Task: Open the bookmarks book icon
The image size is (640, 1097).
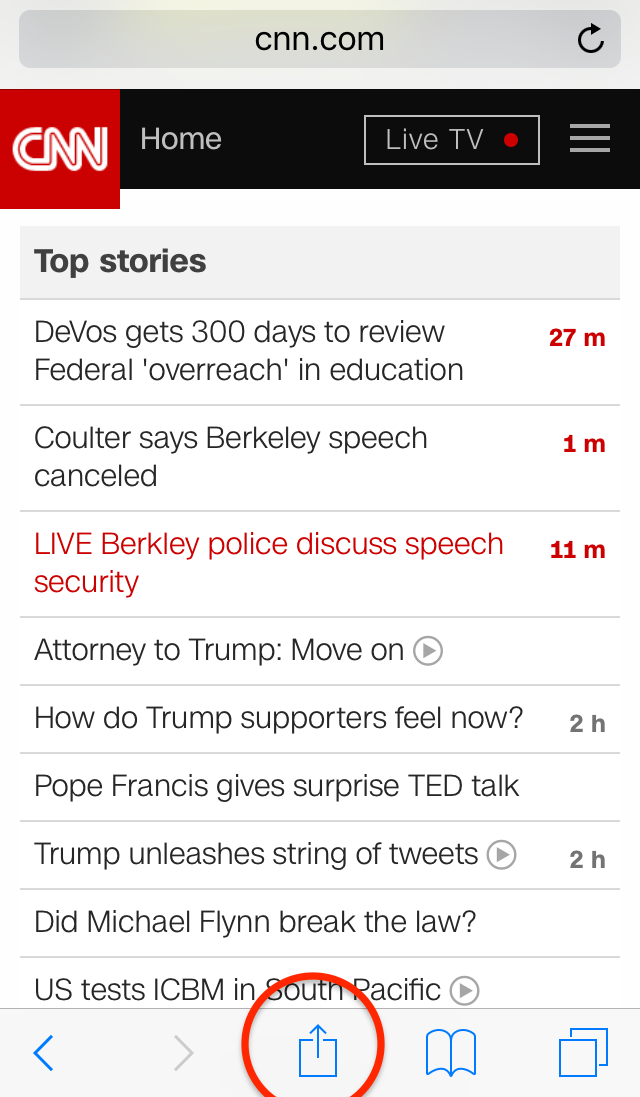Action: click(451, 1052)
